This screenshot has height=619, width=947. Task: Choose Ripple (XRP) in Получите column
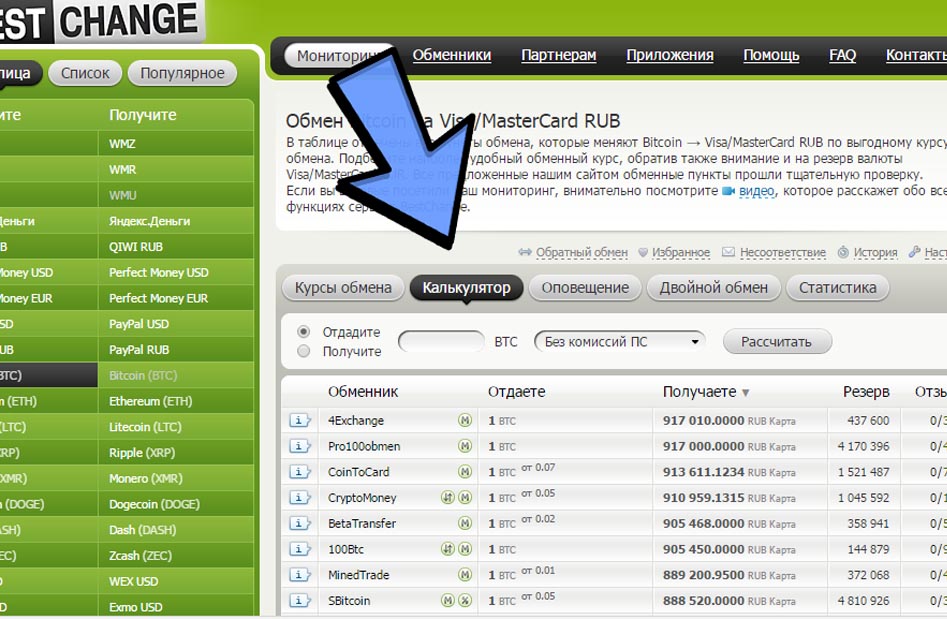[x=176, y=453]
